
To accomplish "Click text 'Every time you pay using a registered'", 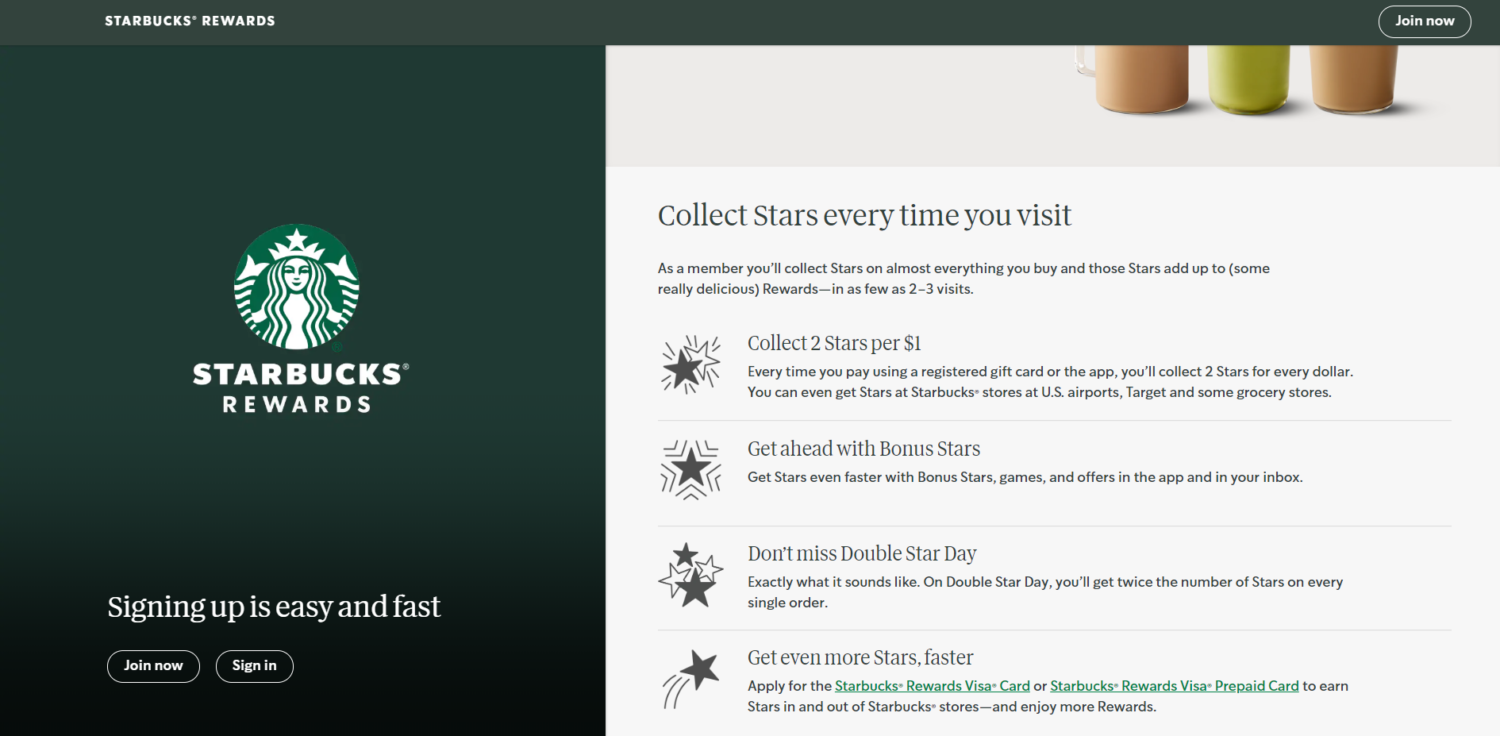I will point(1050,382).
